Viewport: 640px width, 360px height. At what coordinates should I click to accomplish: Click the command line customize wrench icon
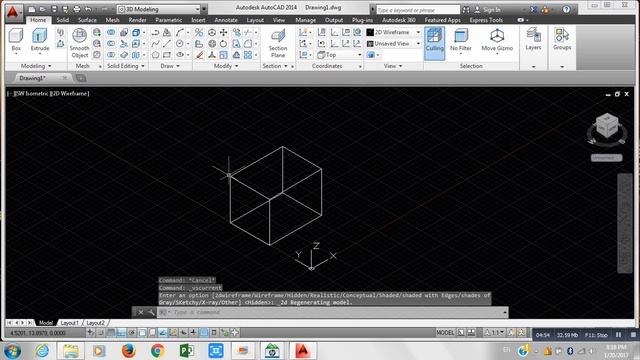click(151, 312)
